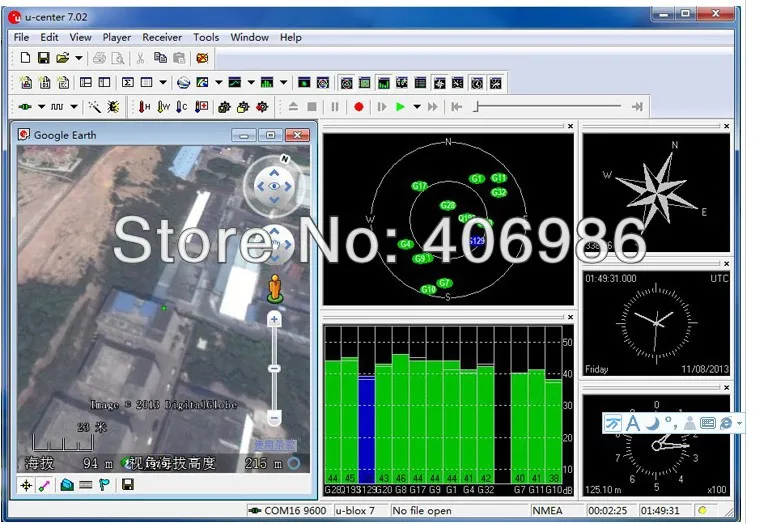Image resolution: width=760 pixels, height=524 pixels.
Task: Toggle the last docking window button in the row
Action: [495, 83]
